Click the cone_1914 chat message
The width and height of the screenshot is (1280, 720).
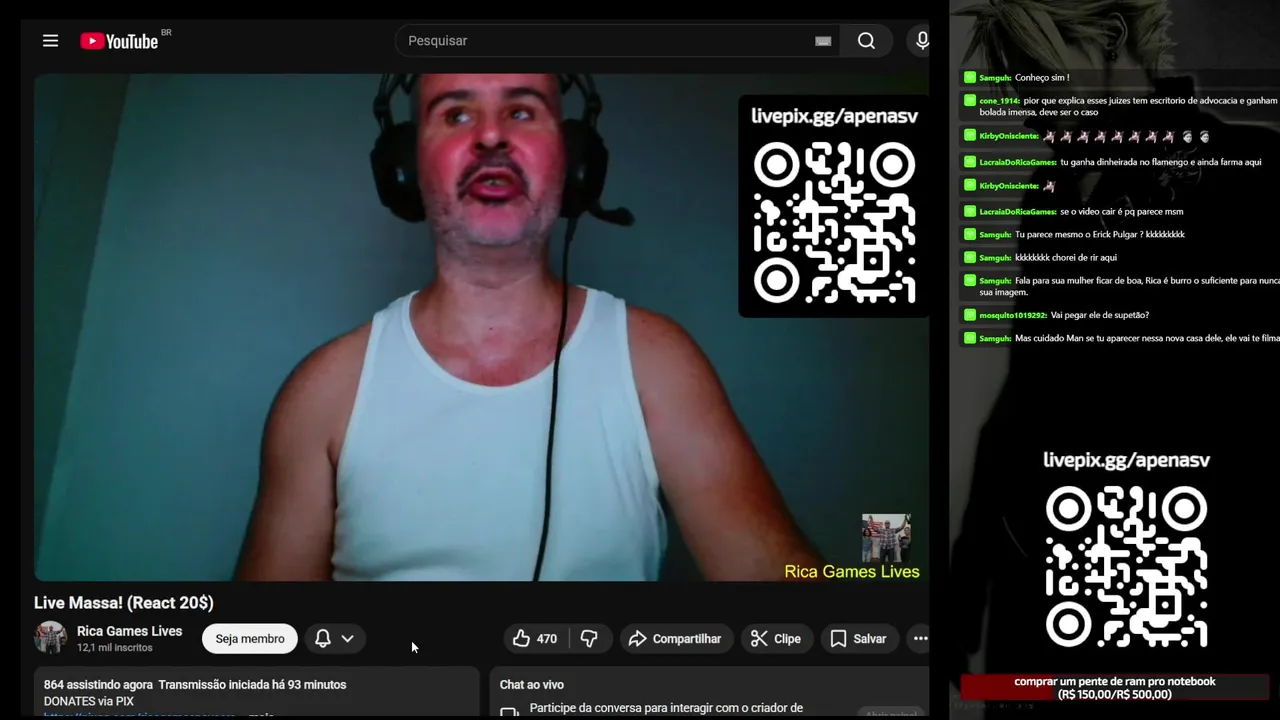point(1121,106)
